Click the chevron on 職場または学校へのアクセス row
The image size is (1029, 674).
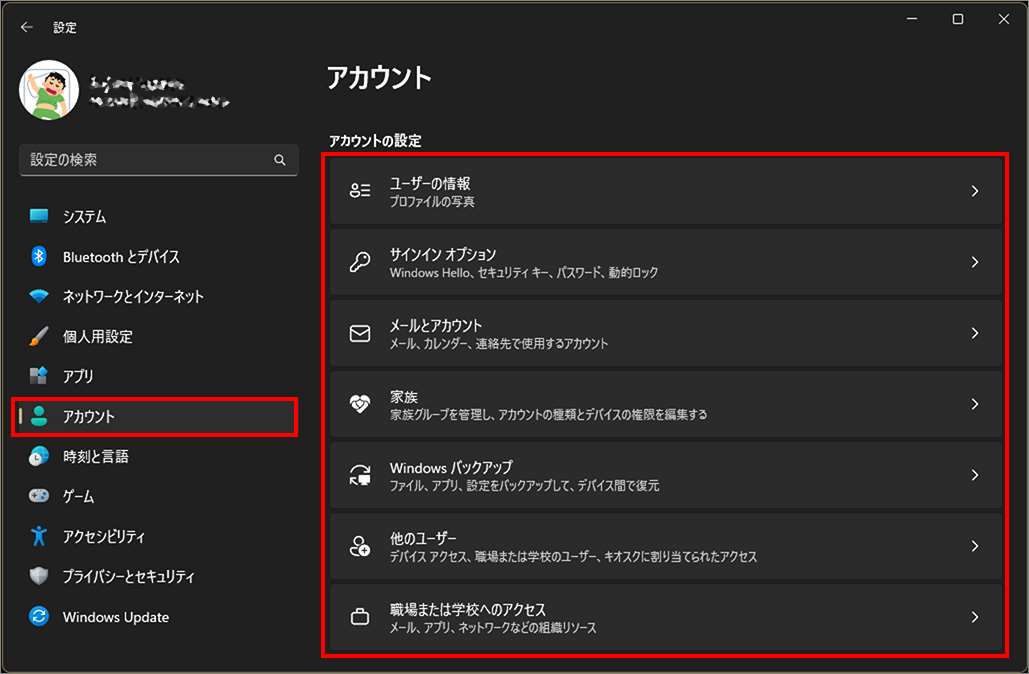pos(975,617)
